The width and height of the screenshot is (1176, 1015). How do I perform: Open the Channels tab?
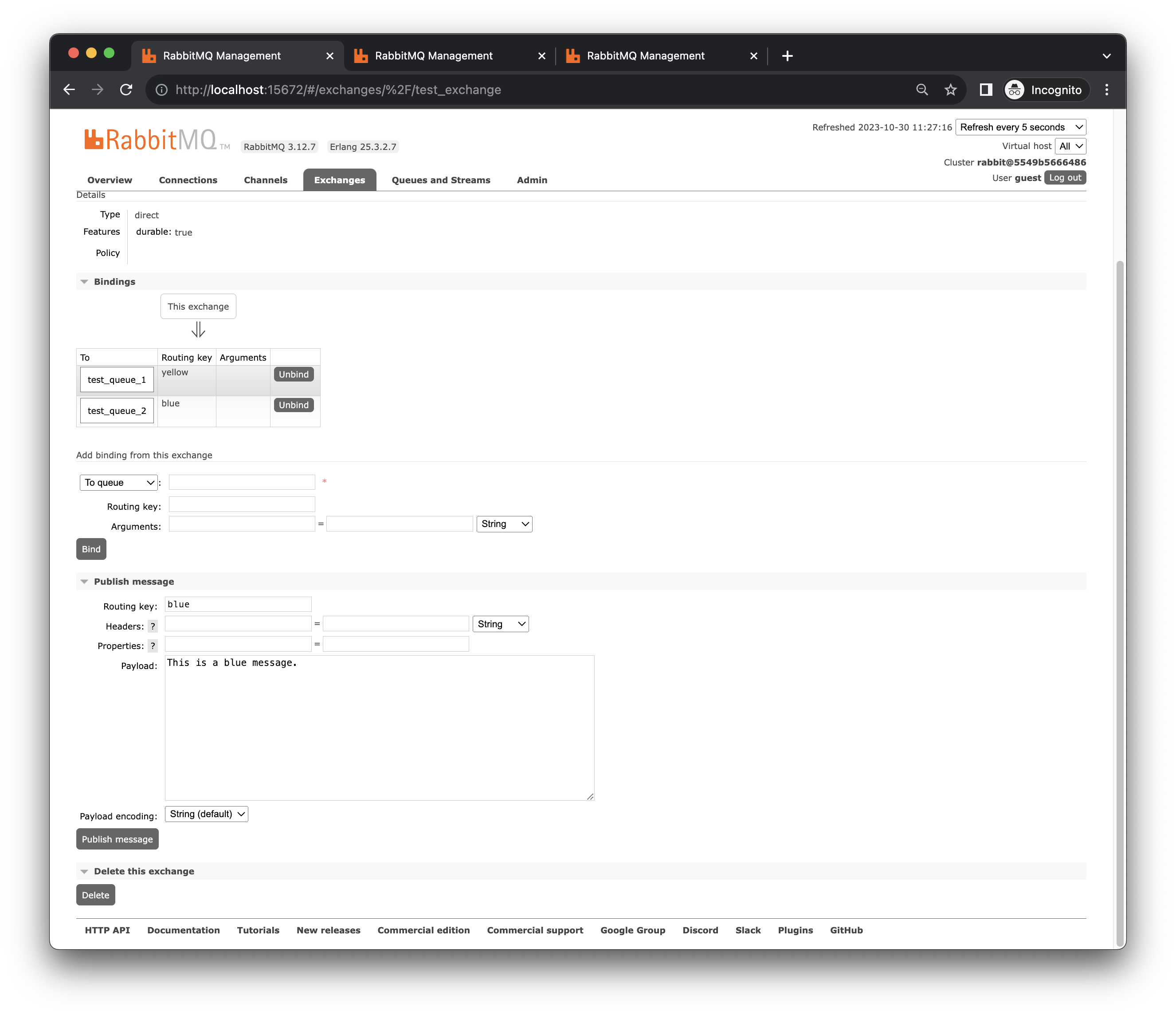click(x=266, y=180)
